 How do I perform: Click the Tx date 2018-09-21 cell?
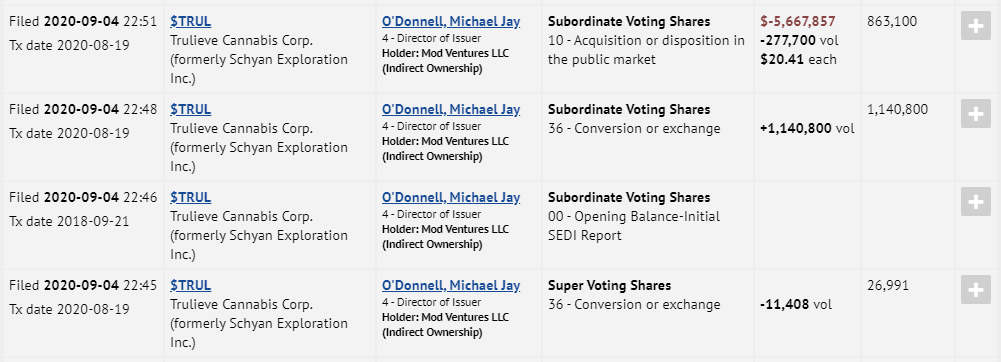(69, 222)
